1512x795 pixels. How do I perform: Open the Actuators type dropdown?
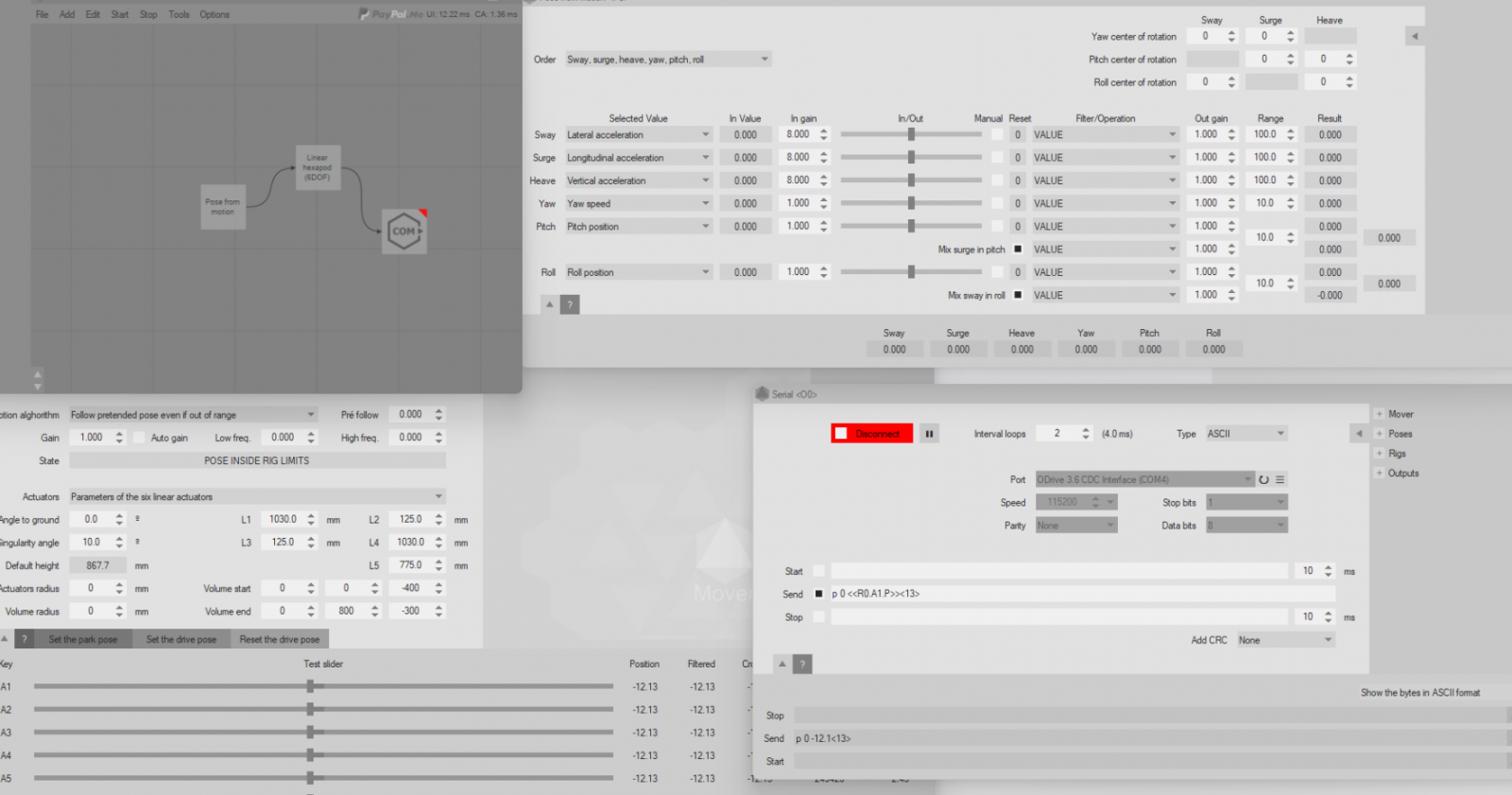click(257, 496)
